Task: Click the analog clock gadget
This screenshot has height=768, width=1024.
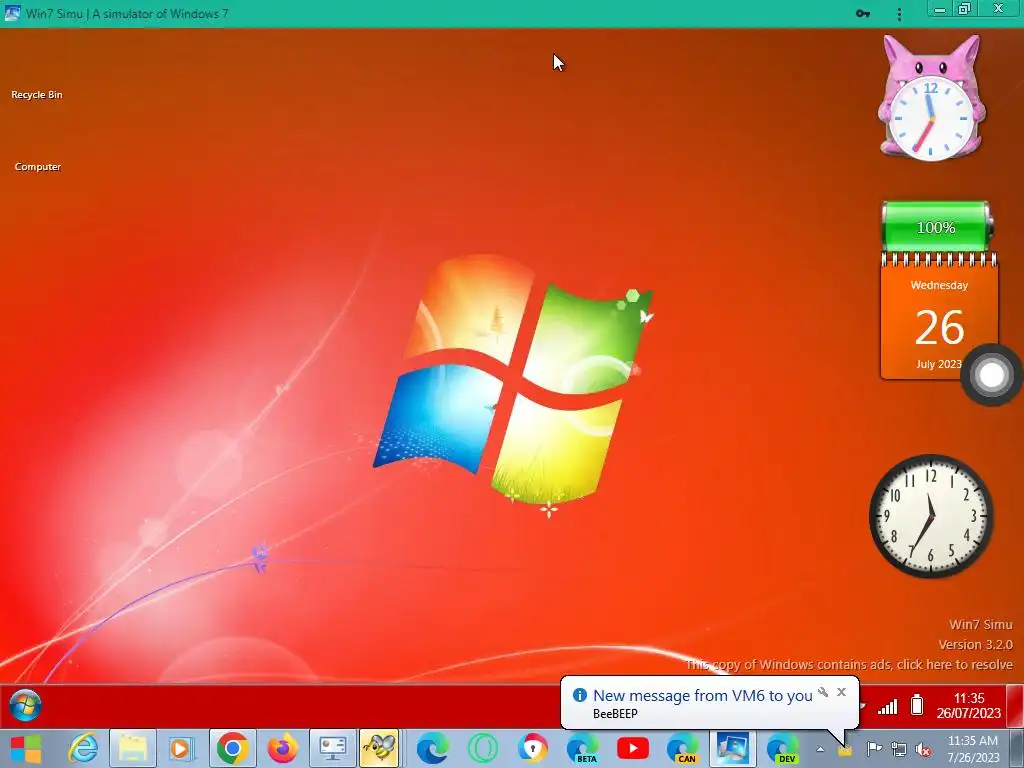Action: pos(931,516)
